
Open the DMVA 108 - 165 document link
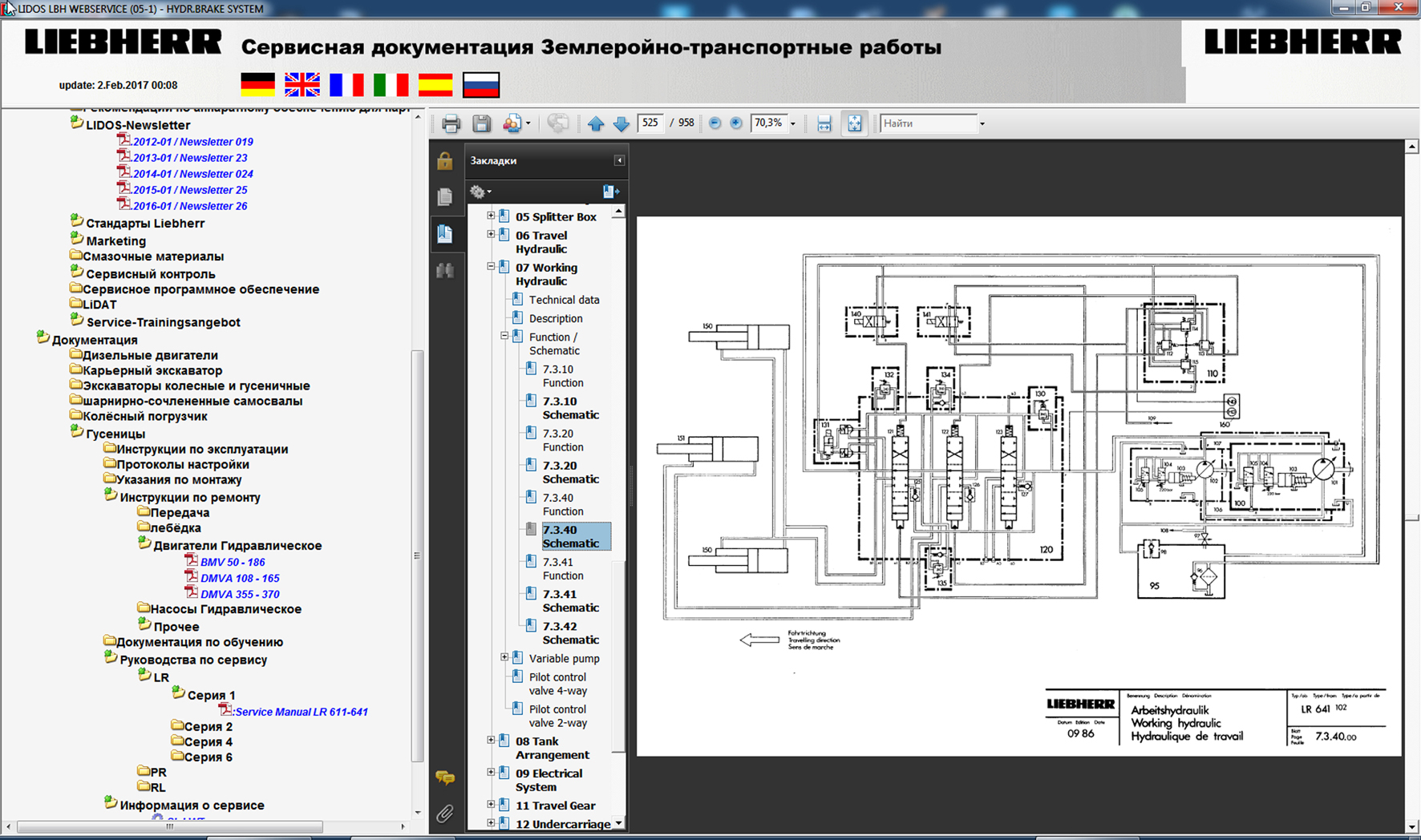pos(240,578)
